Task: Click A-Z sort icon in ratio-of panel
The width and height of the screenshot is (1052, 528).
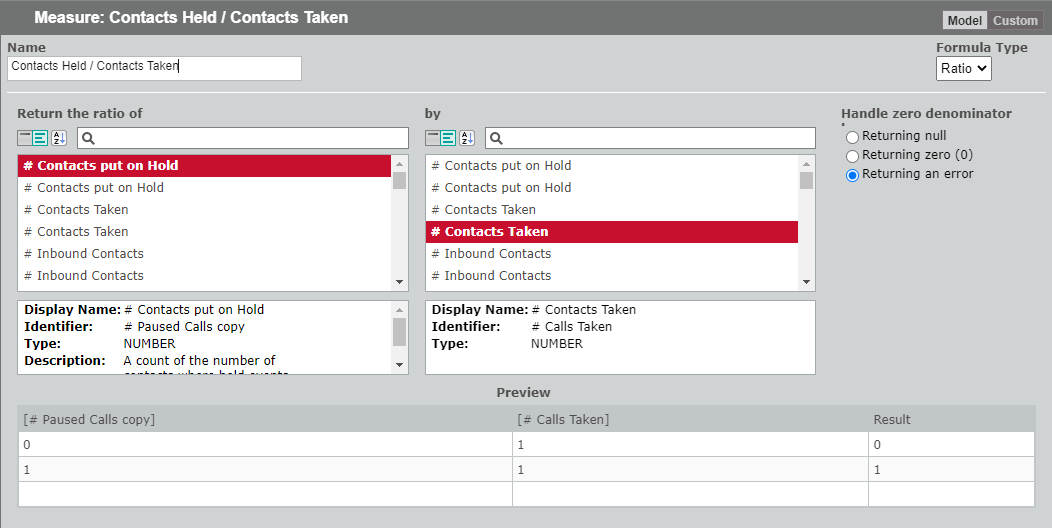Action: point(59,138)
